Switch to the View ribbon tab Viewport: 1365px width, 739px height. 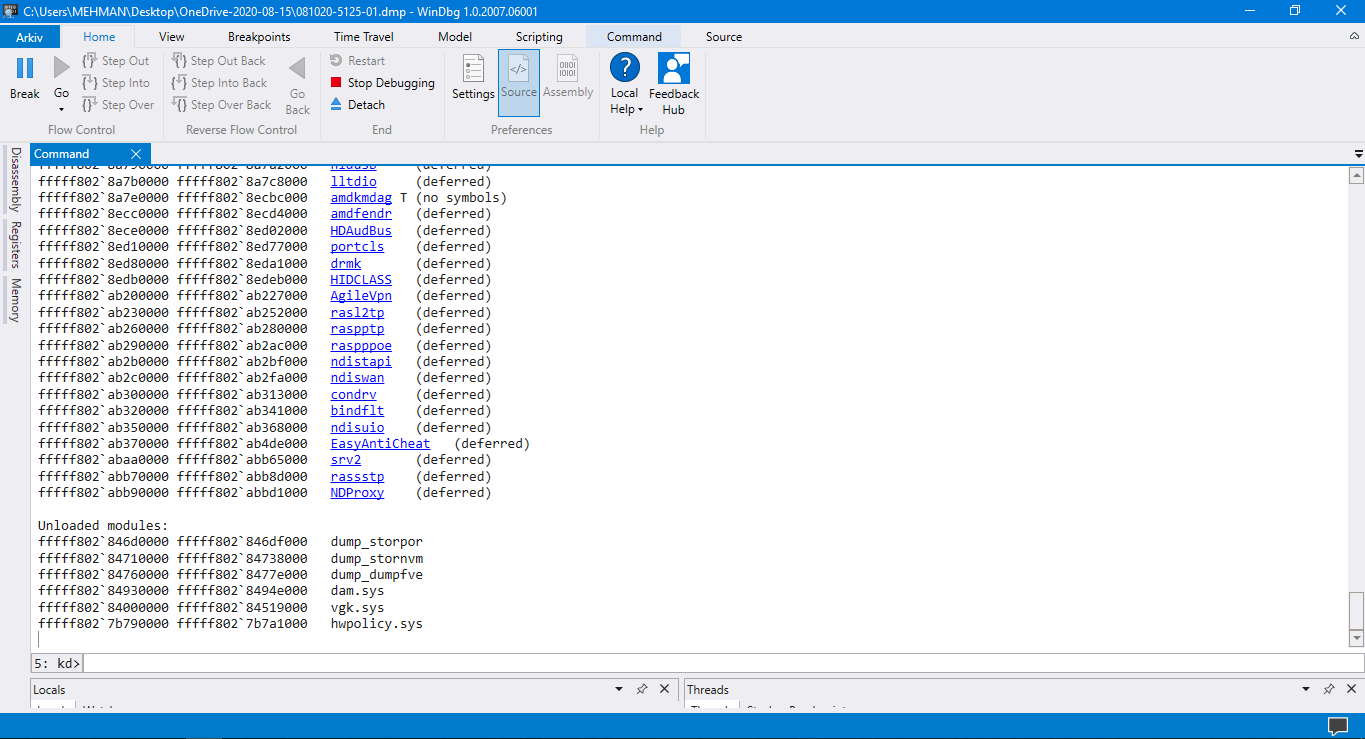pyautogui.click(x=172, y=37)
